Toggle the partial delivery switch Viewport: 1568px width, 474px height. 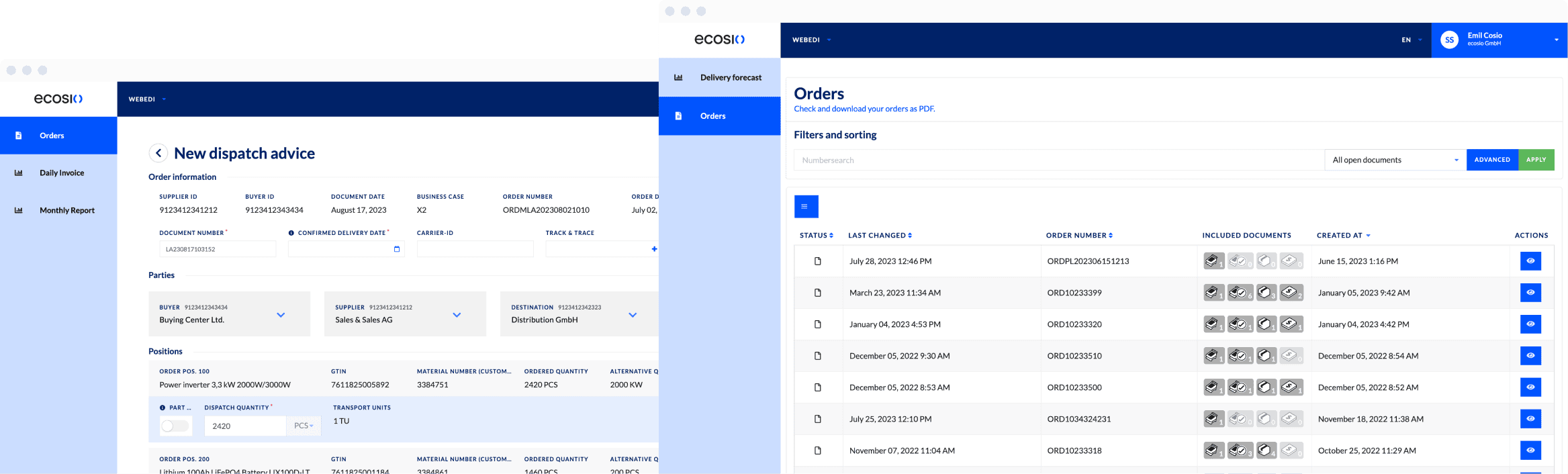point(175,426)
